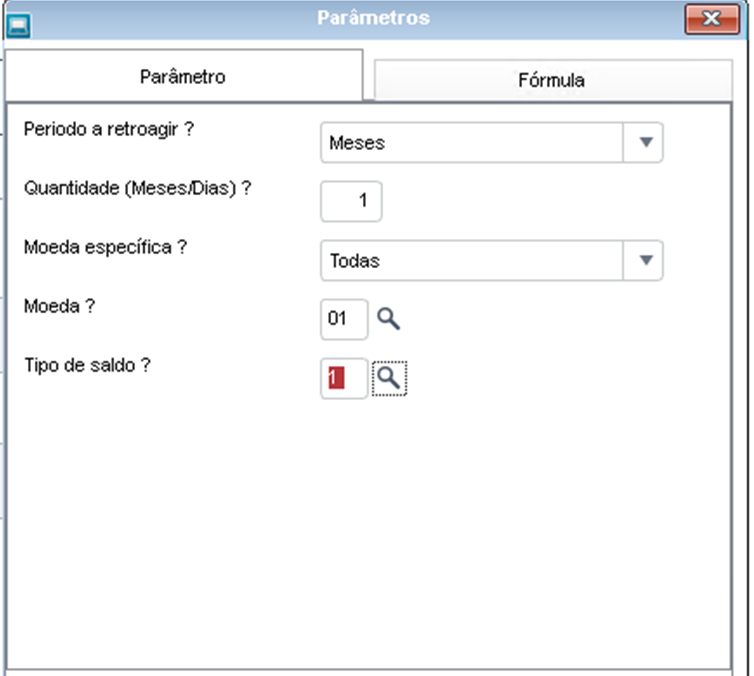Click the 'Tipo de saldo ?' label

coord(87,365)
